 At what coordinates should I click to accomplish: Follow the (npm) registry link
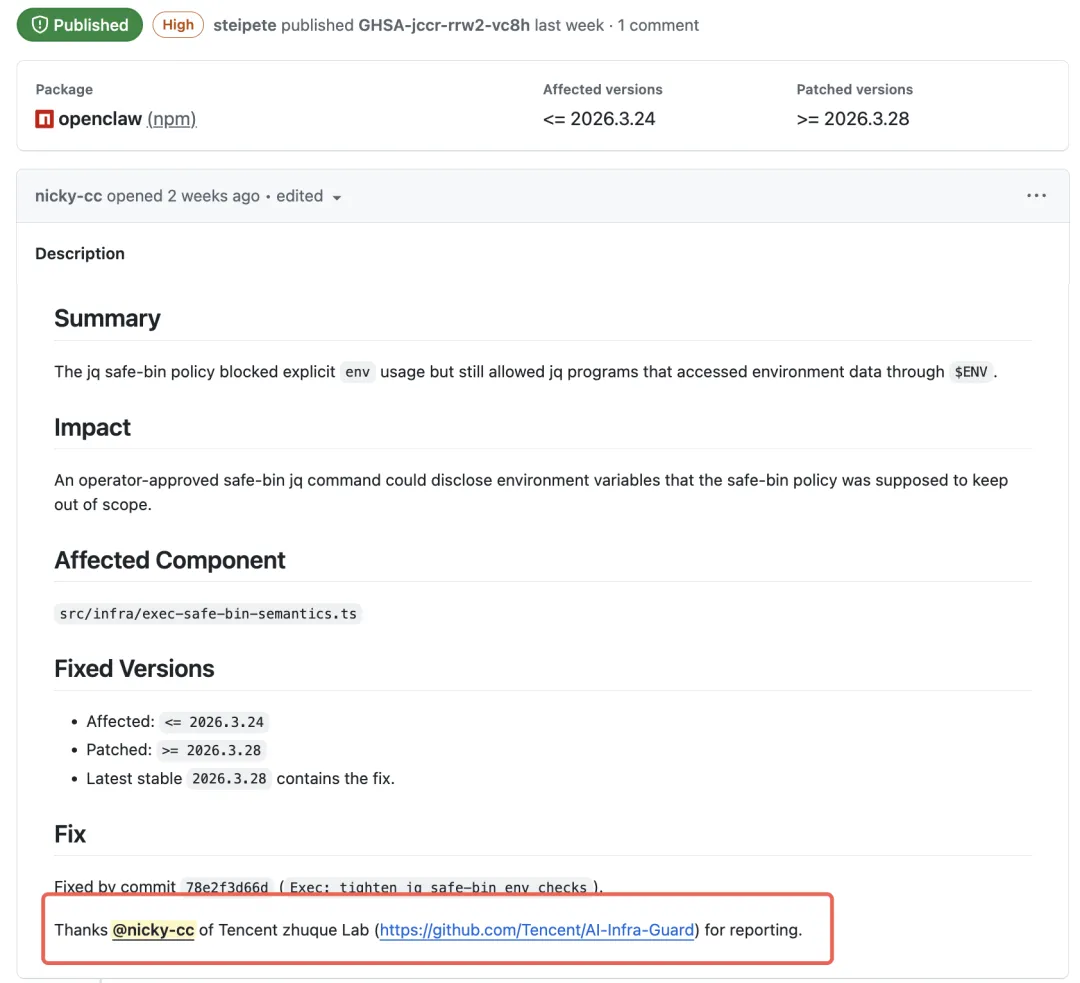point(171,119)
